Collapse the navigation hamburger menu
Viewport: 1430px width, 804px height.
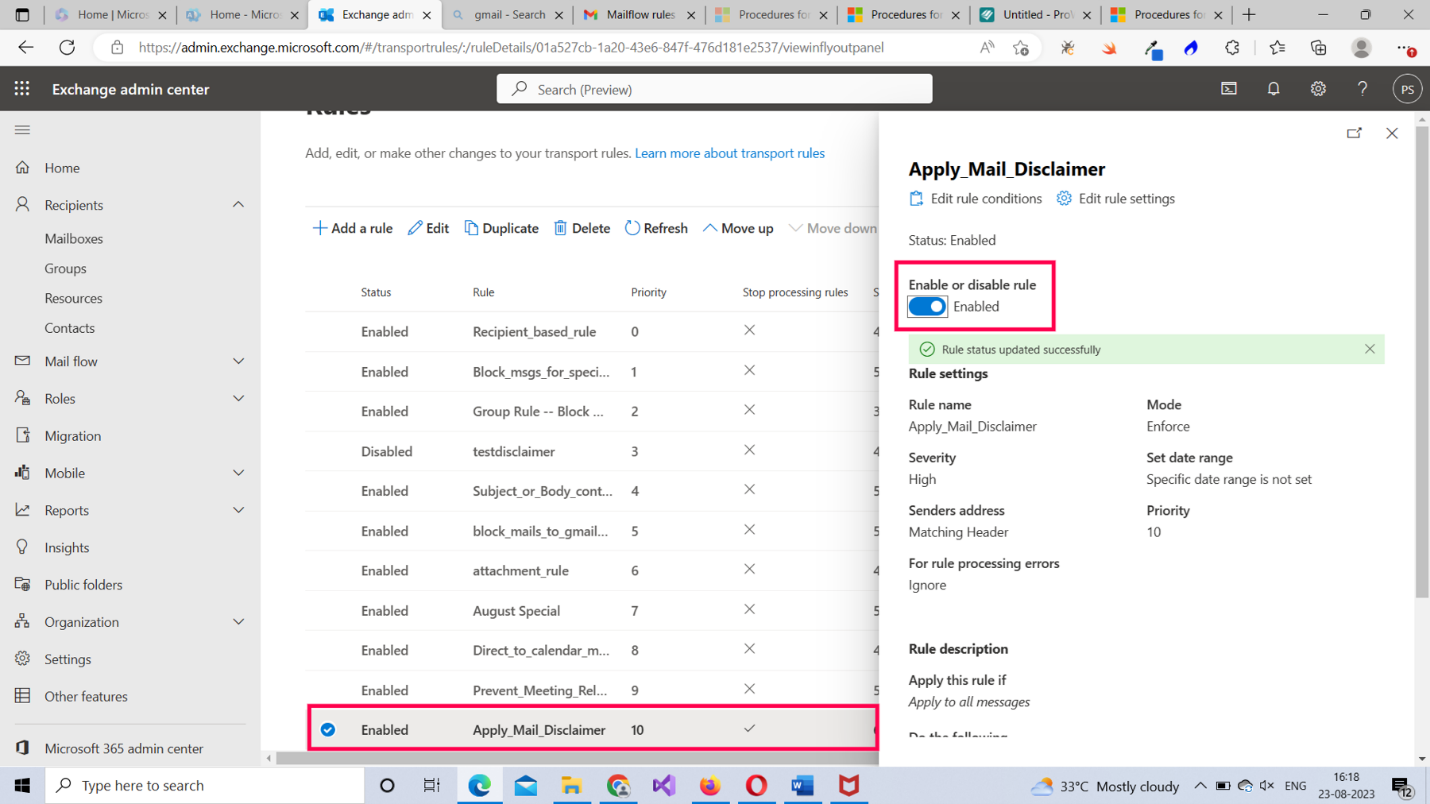coord(22,130)
